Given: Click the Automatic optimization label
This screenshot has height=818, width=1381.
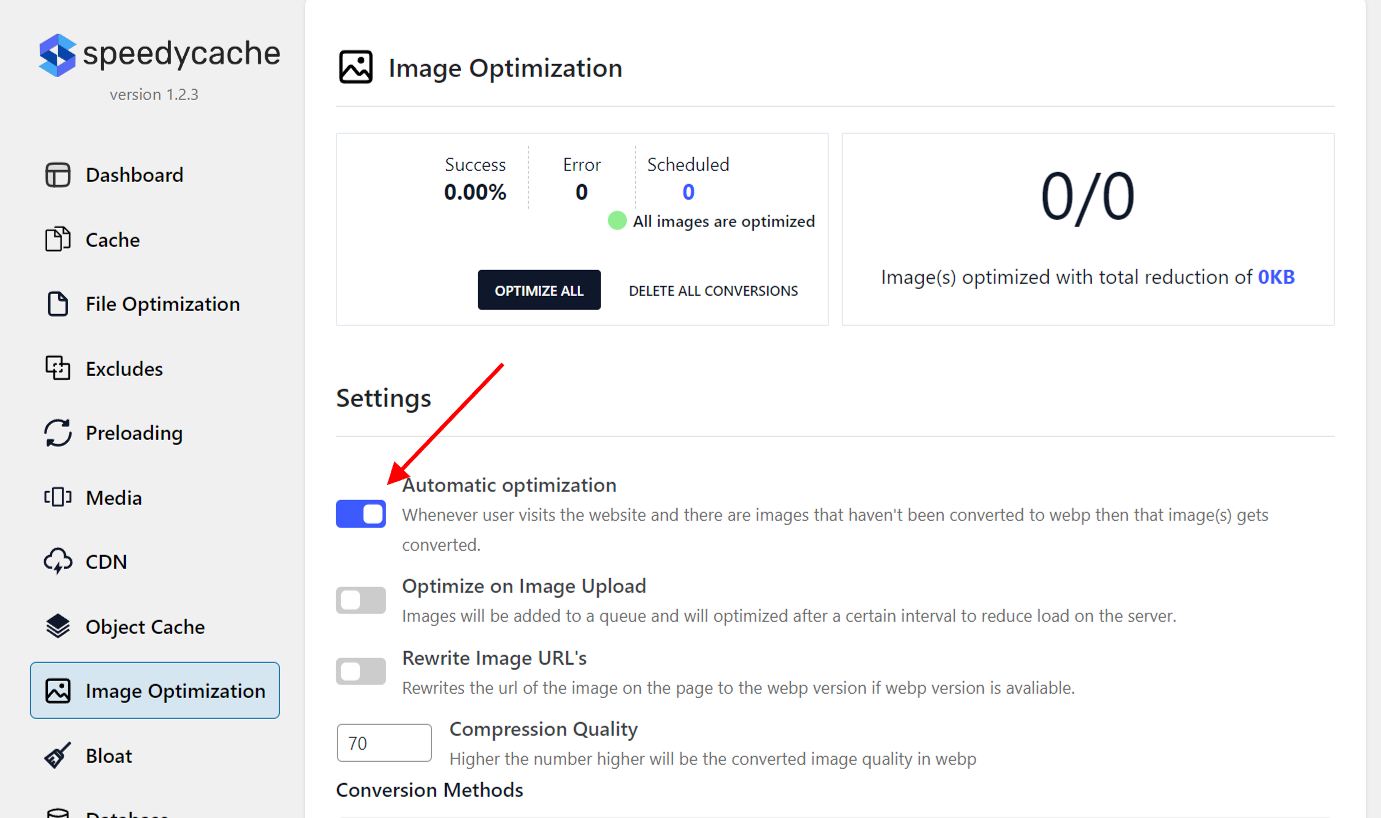Looking at the screenshot, I should tap(509, 485).
